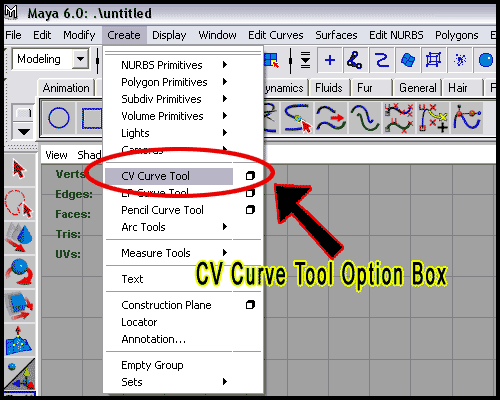This screenshot has width=500, height=400.
Task: Click the green and blue S-curve shelf icon
Action: 365,118
